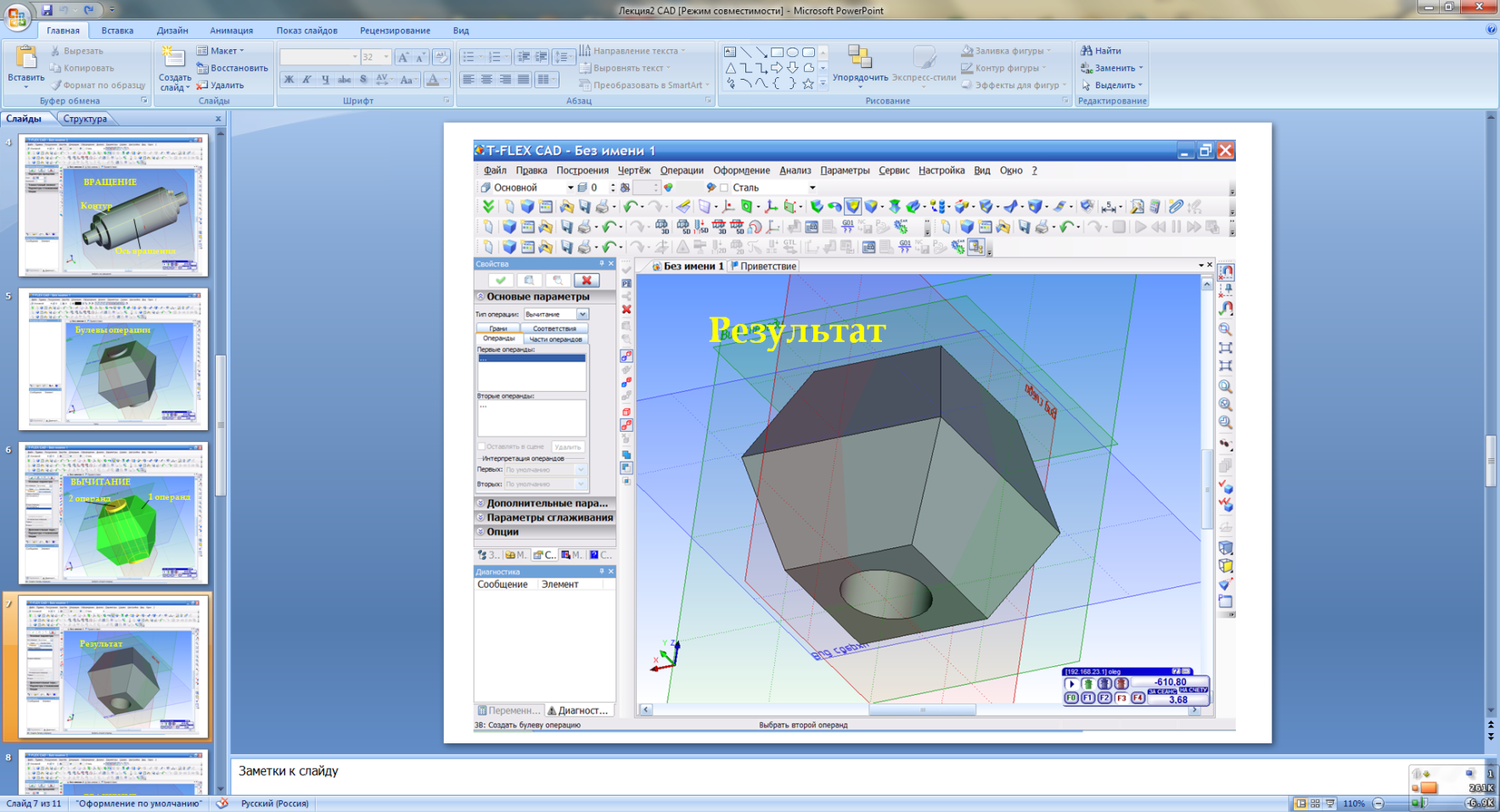This screenshot has height=812, width=1500.
Task: Select the star shape in shapes gallery
Action: 807,84
